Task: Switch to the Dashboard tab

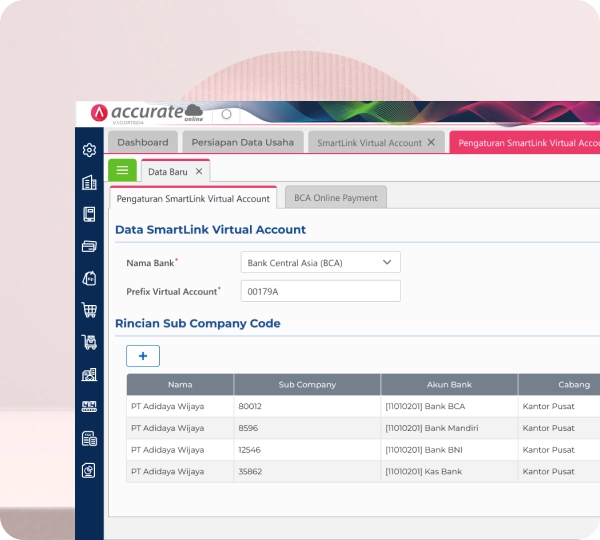Action: coord(143,142)
